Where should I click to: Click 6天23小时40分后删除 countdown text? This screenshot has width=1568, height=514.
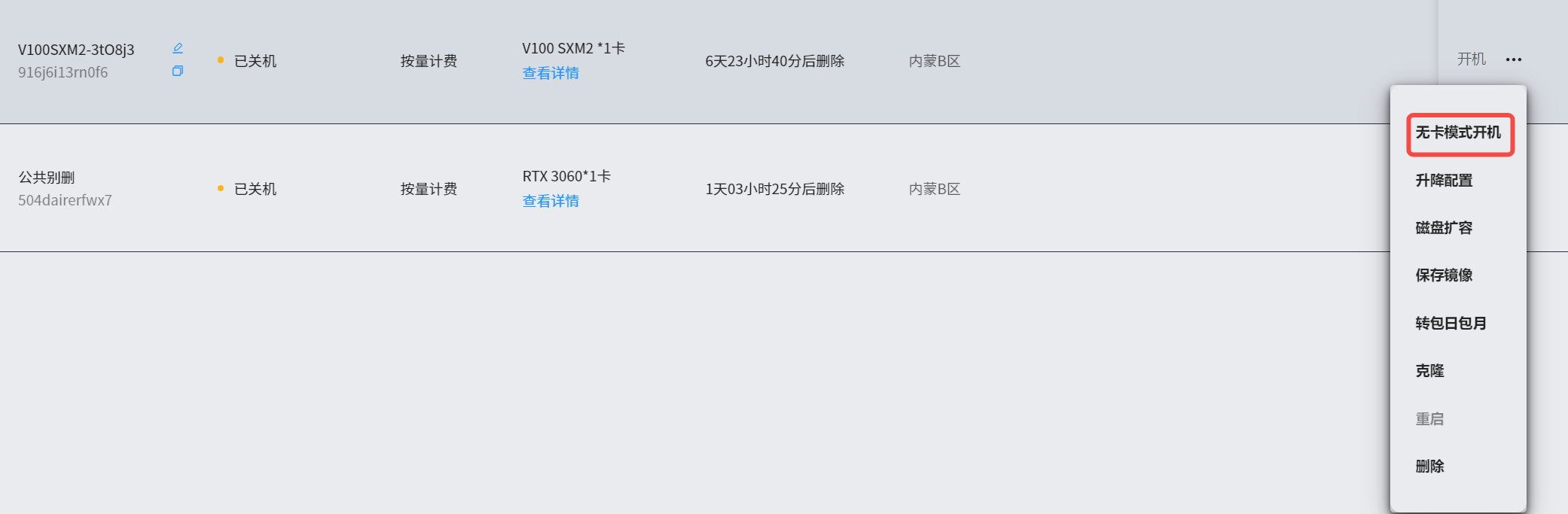[774, 61]
